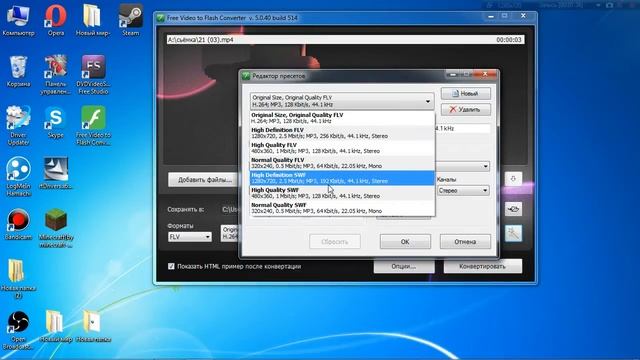Viewport: 640px width, 360px height.
Task: Launch DVDVideoSoft Free Studio shortcut
Action: 93,75
